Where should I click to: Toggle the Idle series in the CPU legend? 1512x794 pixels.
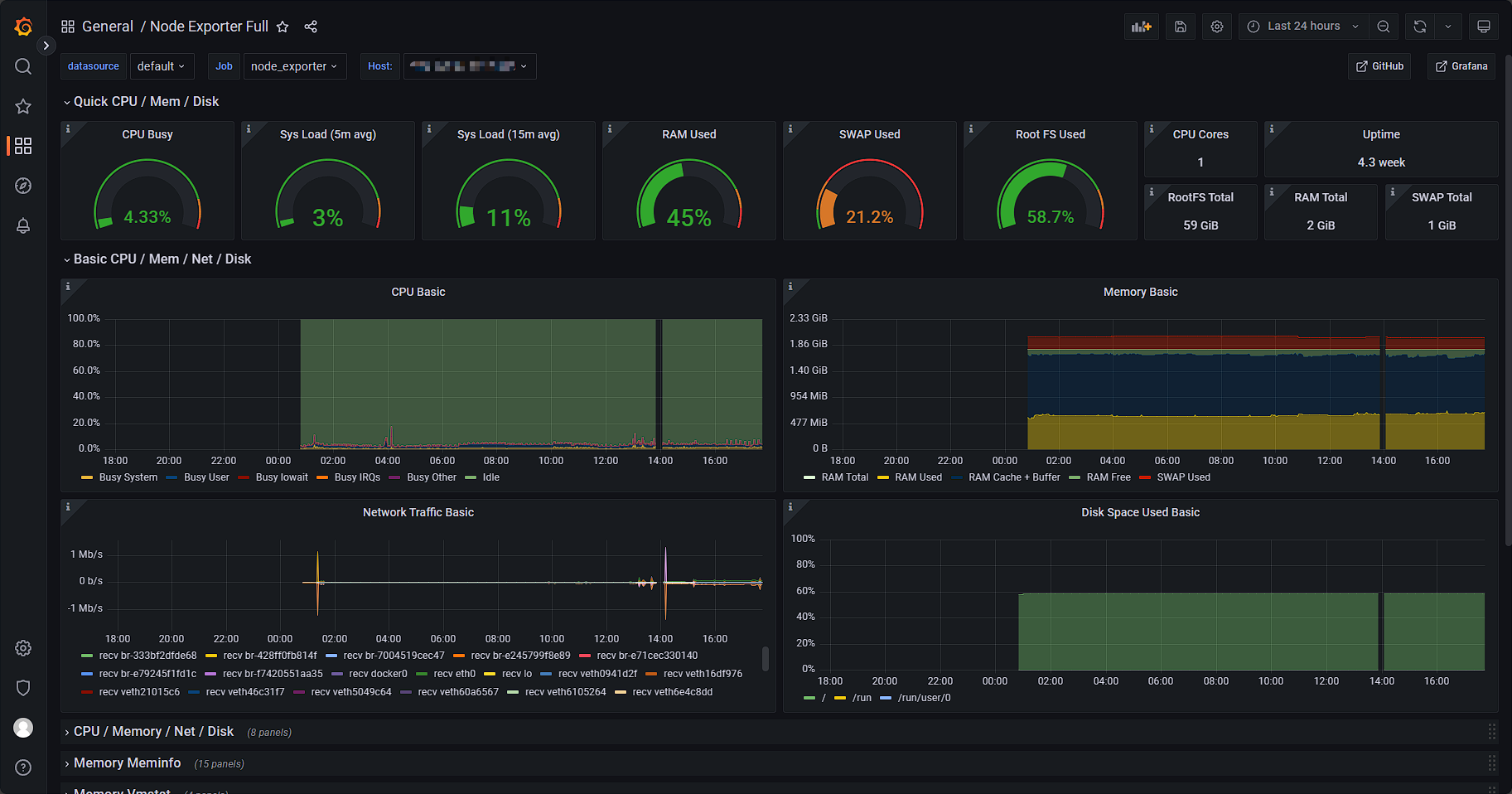491,477
